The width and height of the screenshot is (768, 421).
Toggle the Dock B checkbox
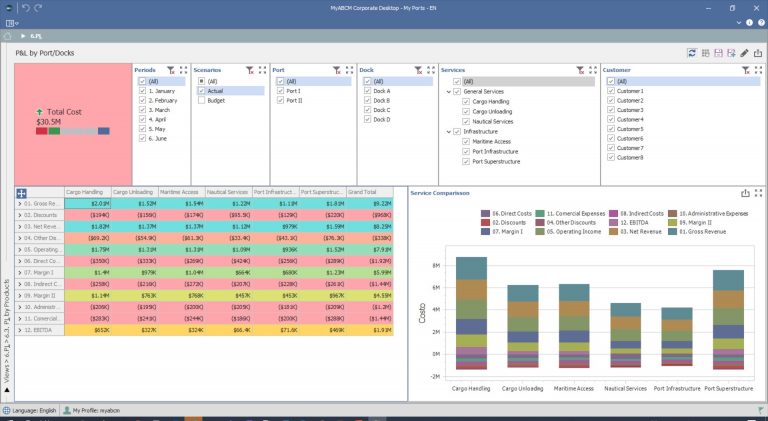[367, 101]
